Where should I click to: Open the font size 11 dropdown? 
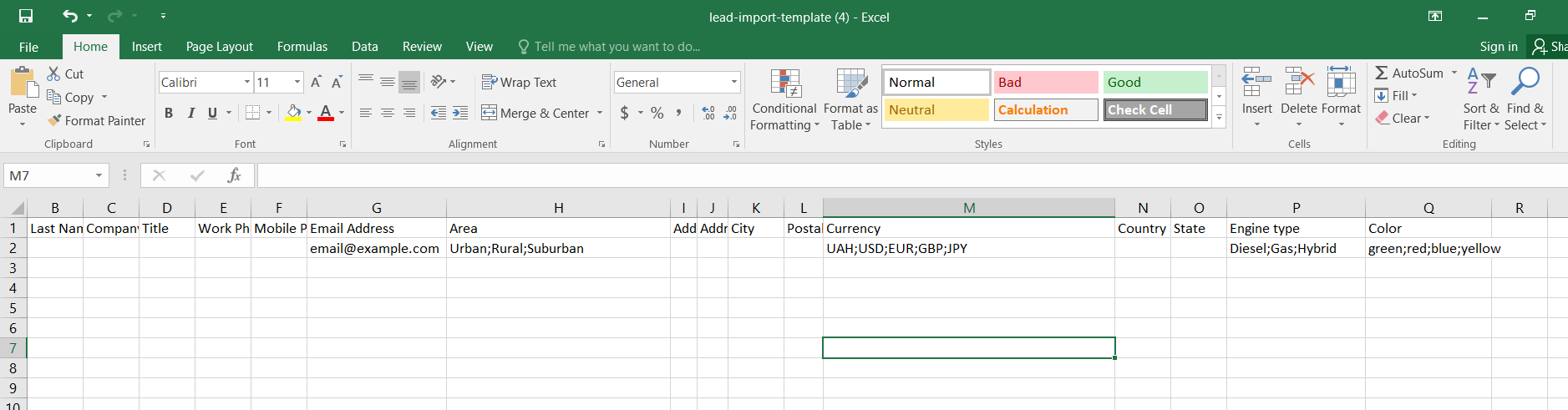tap(297, 82)
